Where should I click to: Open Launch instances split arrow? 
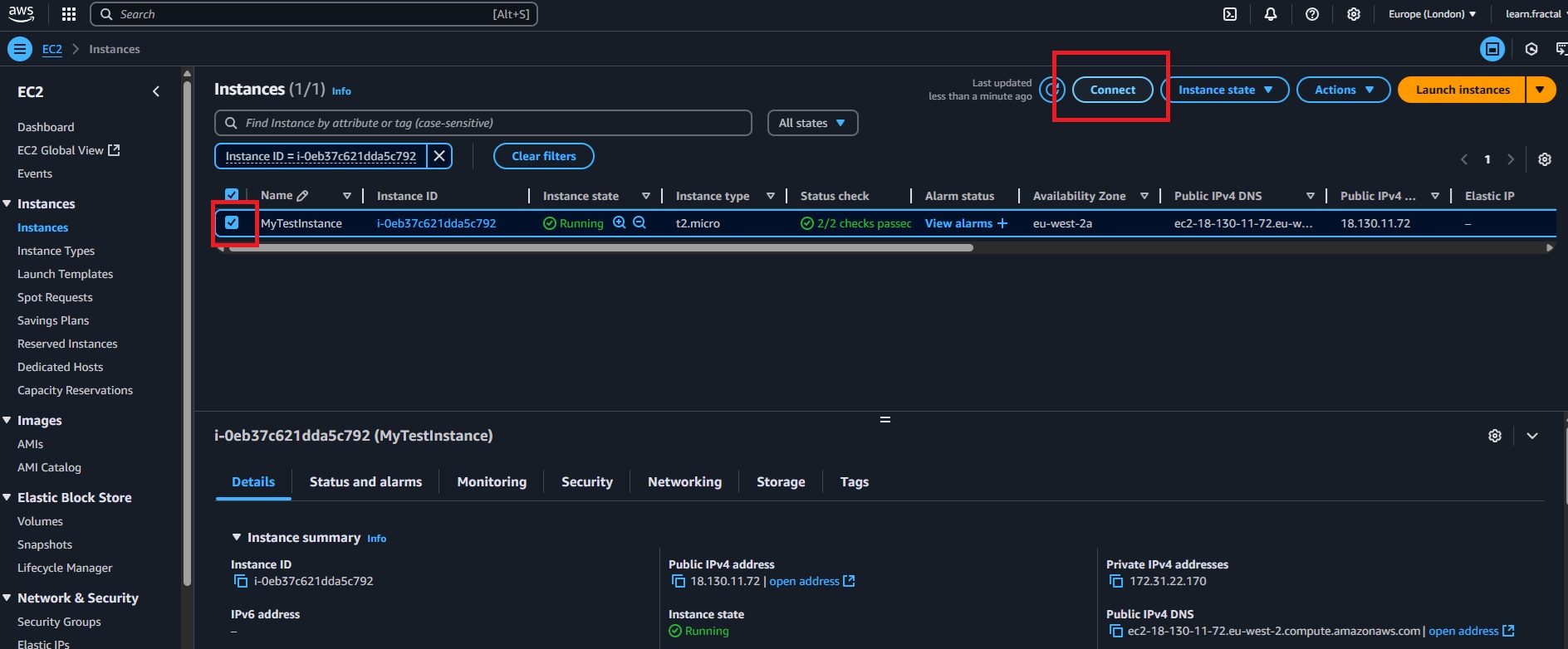(x=1541, y=90)
